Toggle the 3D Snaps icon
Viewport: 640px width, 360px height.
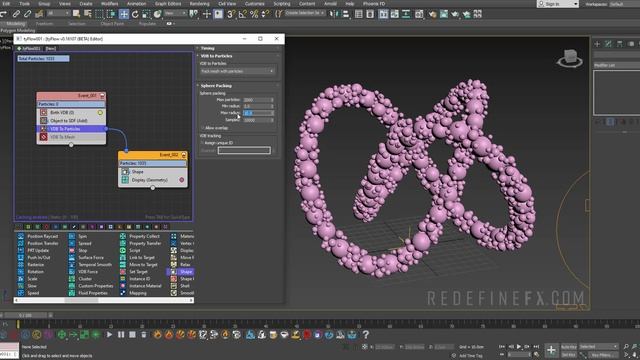tap(231, 14)
